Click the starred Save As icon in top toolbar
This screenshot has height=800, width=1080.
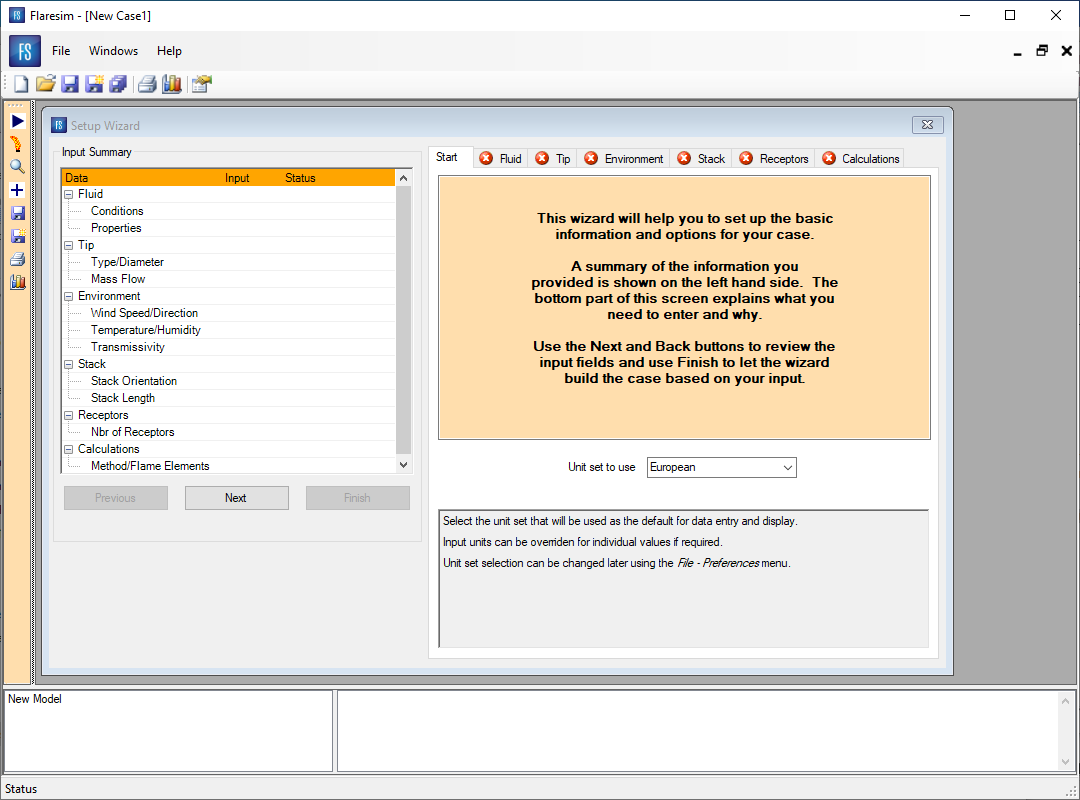[x=94, y=84]
